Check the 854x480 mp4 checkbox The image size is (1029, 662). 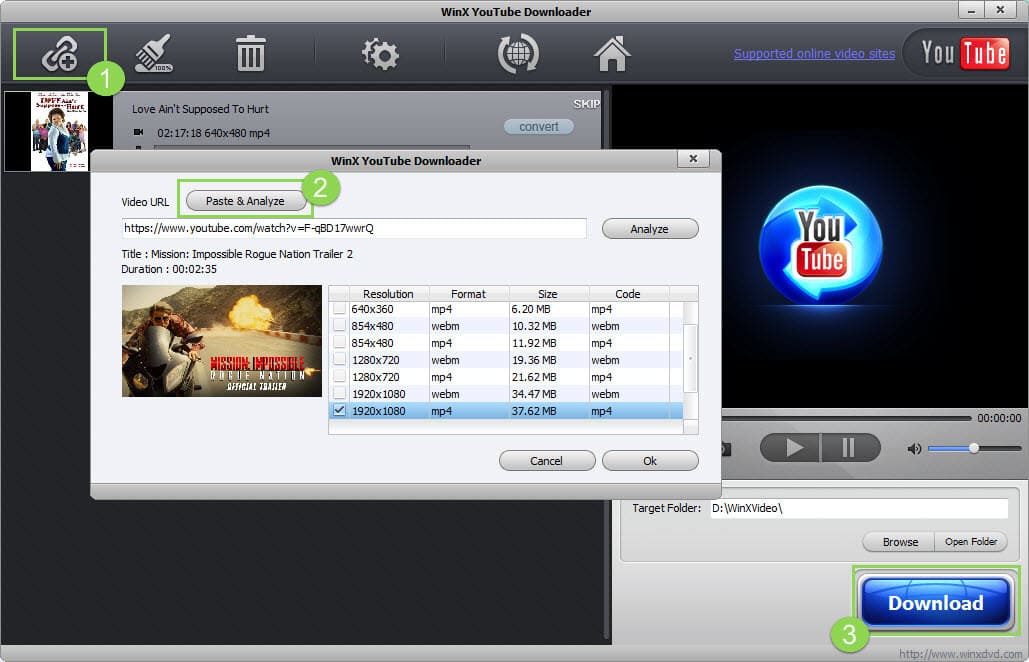point(339,342)
